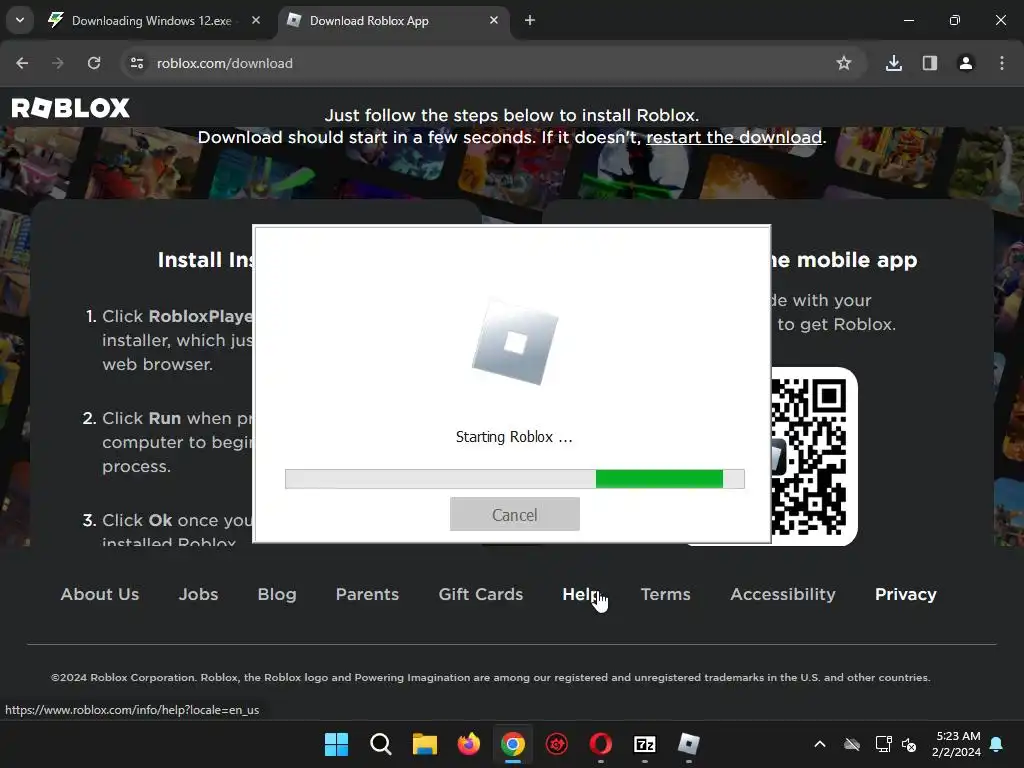Viewport: 1024px width, 768px height.
Task: Open the red gear app in taskbar
Action: [x=557, y=744]
